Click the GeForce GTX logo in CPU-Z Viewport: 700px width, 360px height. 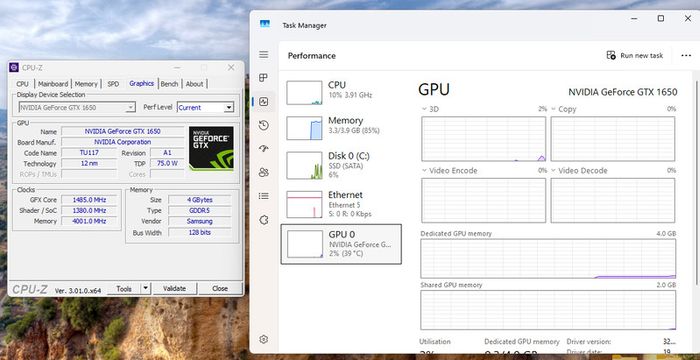(x=211, y=148)
